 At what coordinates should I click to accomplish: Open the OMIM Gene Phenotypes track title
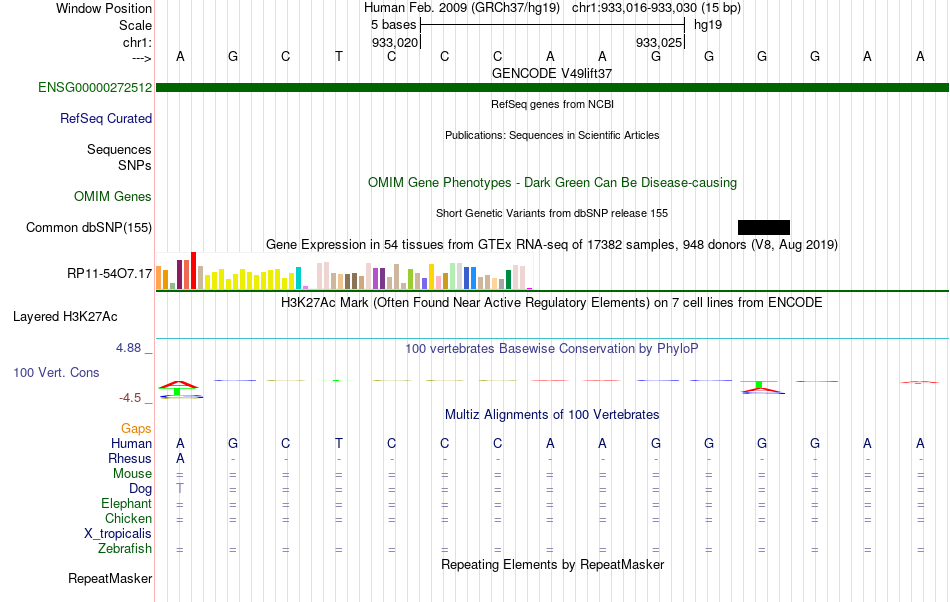pyautogui.click(x=552, y=182)
